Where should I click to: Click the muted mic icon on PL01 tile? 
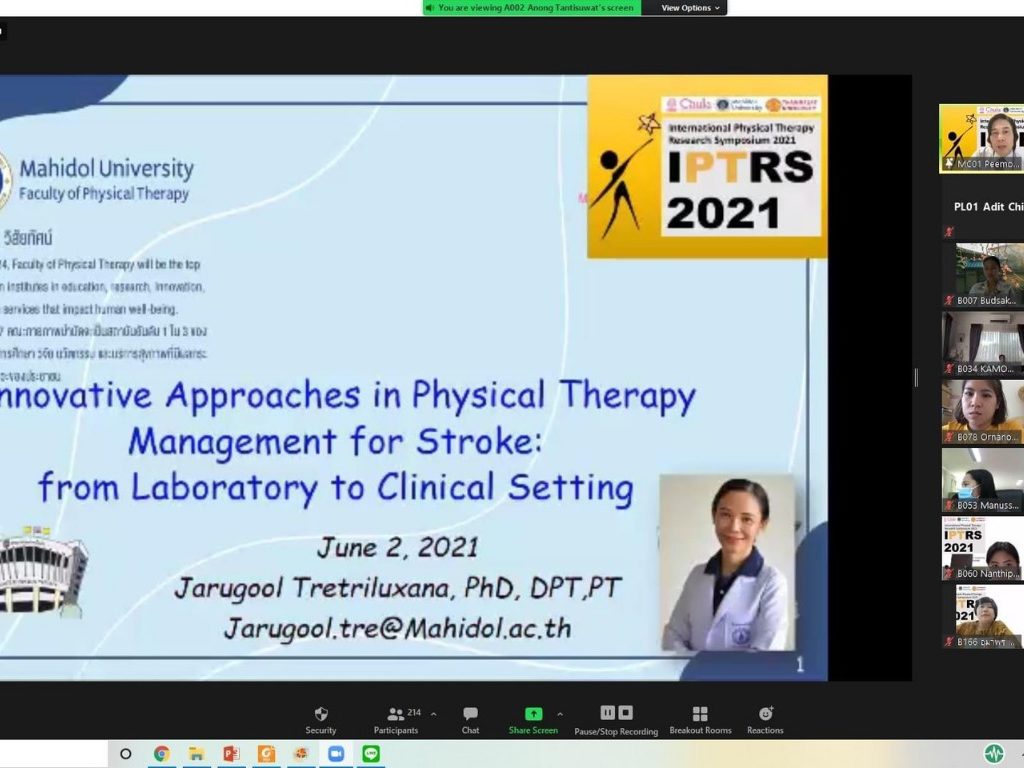[x=949, y=231]
